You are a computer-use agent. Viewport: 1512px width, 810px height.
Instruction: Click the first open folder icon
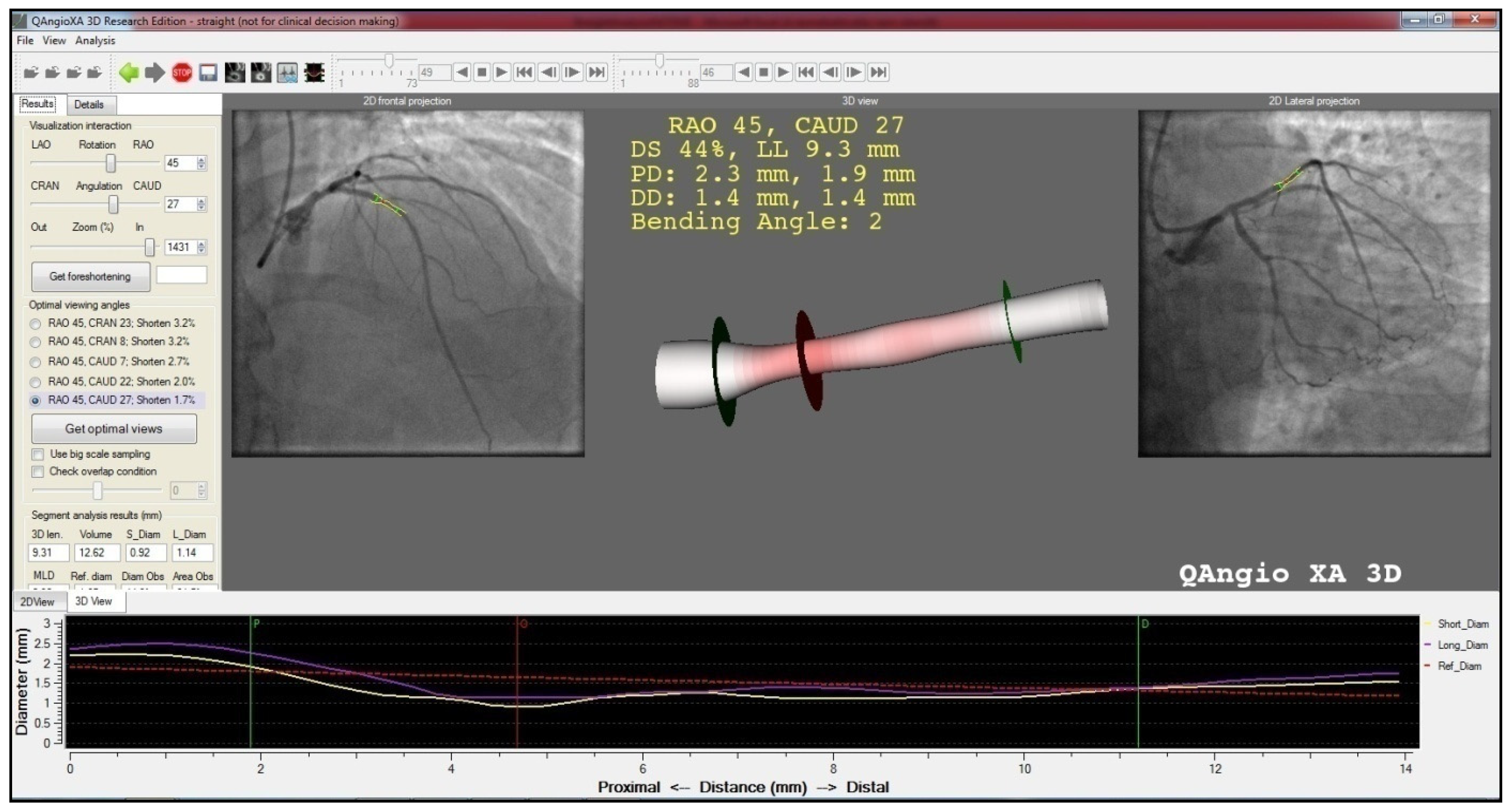[30, 73]
